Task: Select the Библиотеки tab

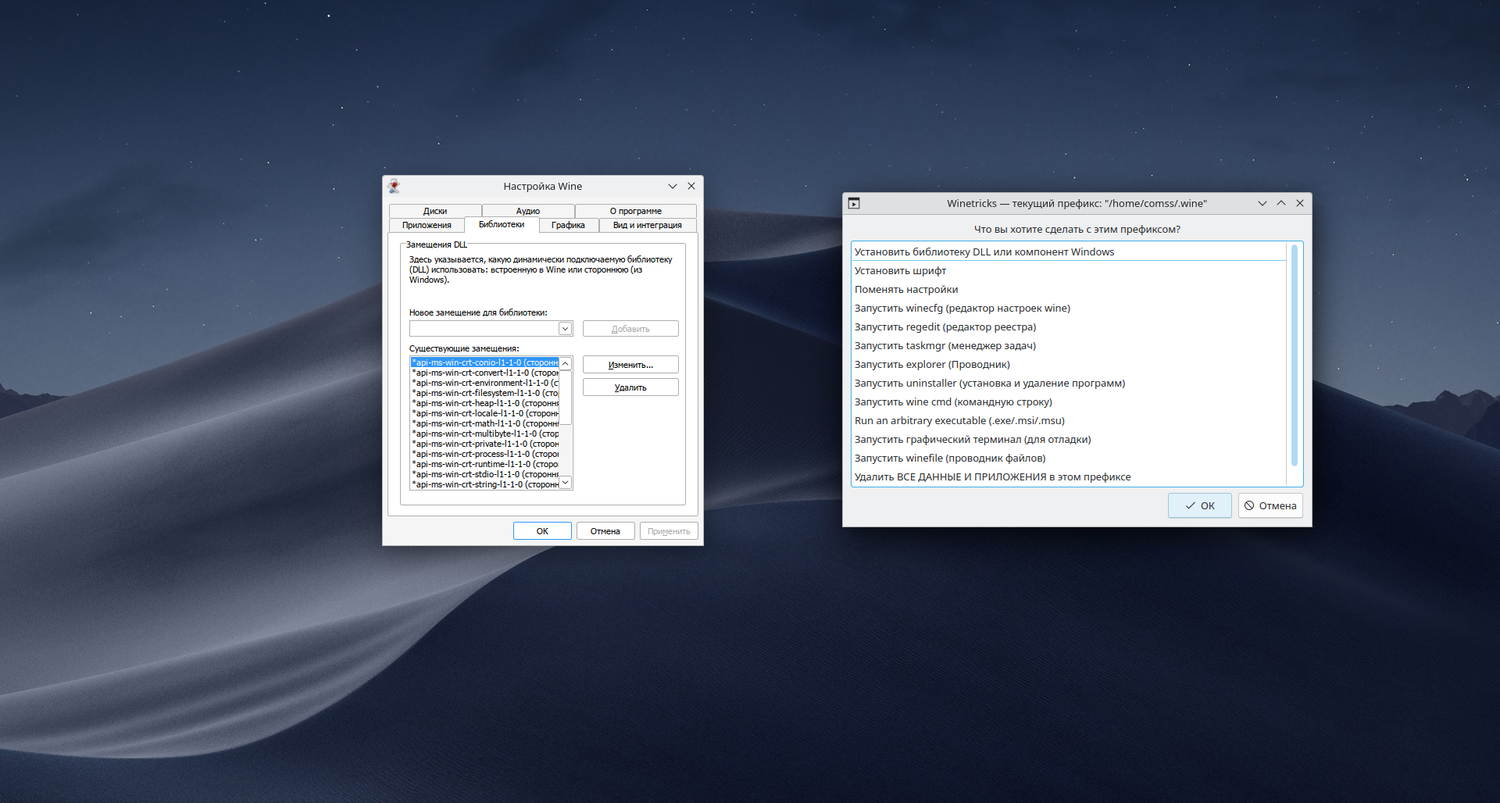Action: [x=502, y=224]
